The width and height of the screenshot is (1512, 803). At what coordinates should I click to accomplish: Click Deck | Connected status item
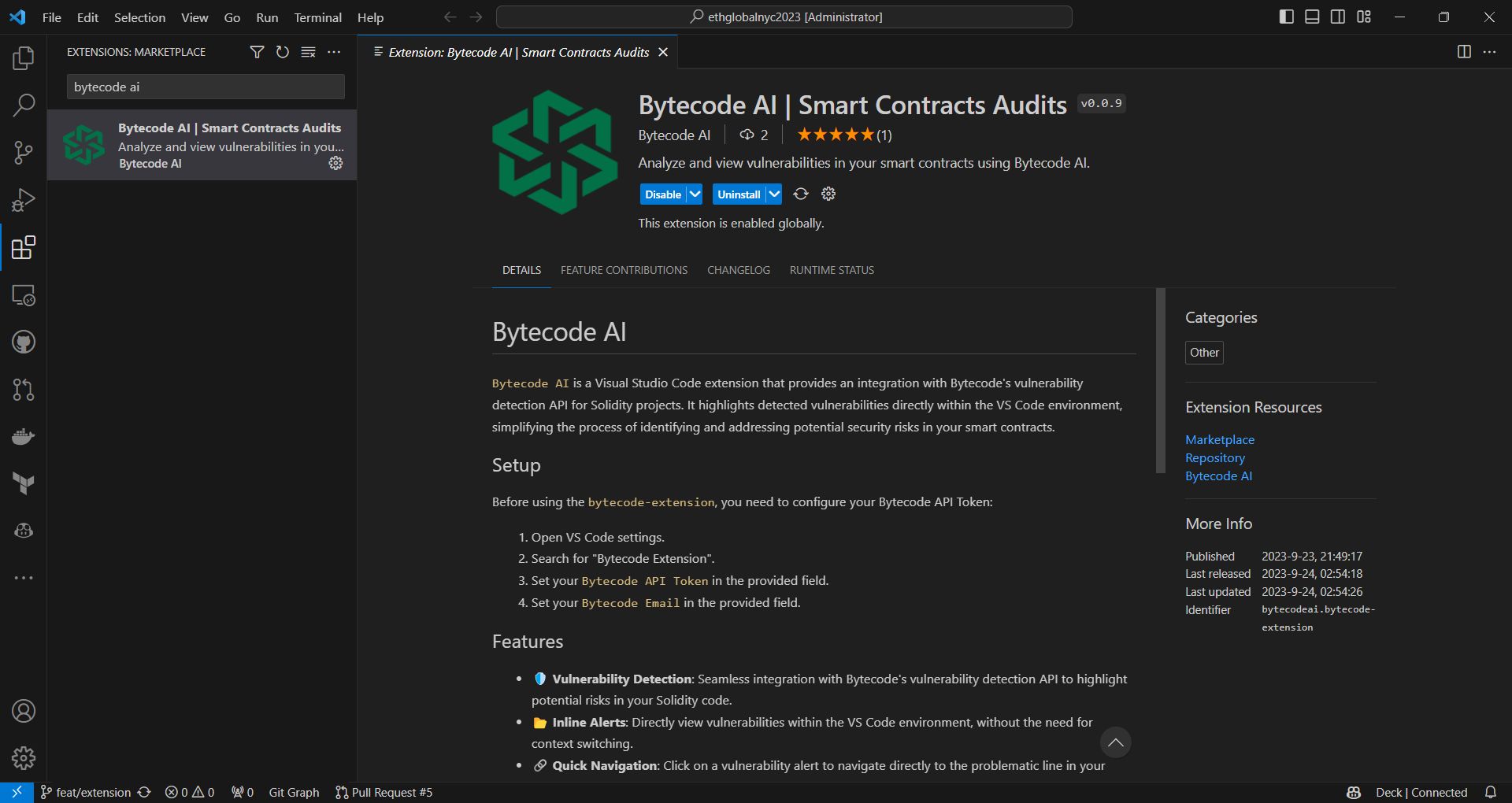coord(1421,792)
